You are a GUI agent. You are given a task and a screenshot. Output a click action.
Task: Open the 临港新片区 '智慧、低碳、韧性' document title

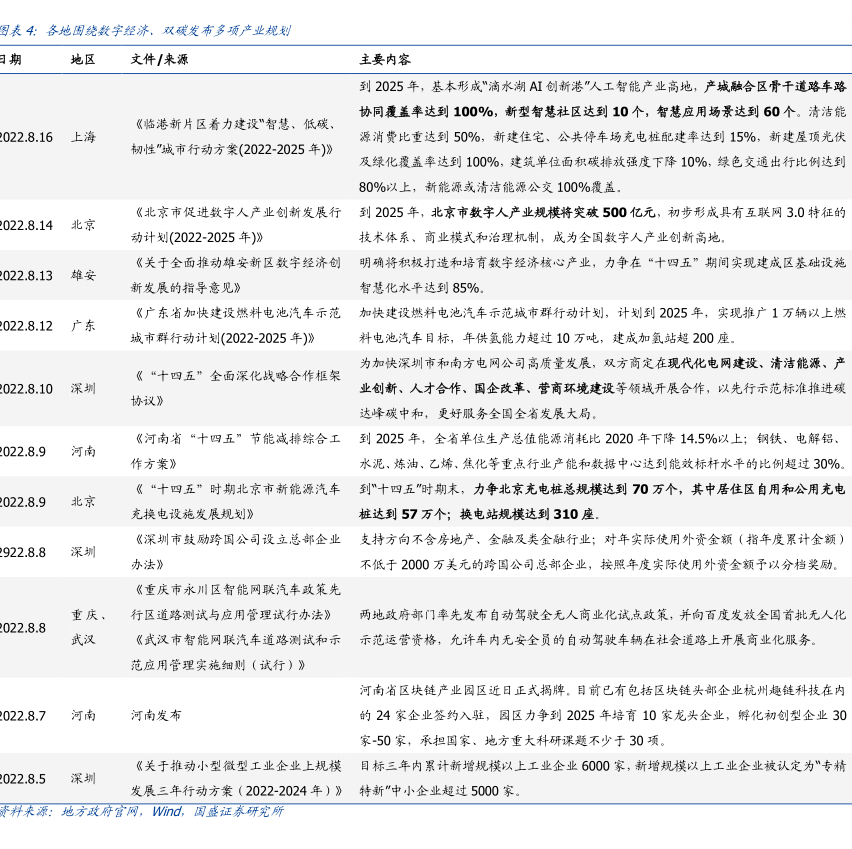(235, 137)
